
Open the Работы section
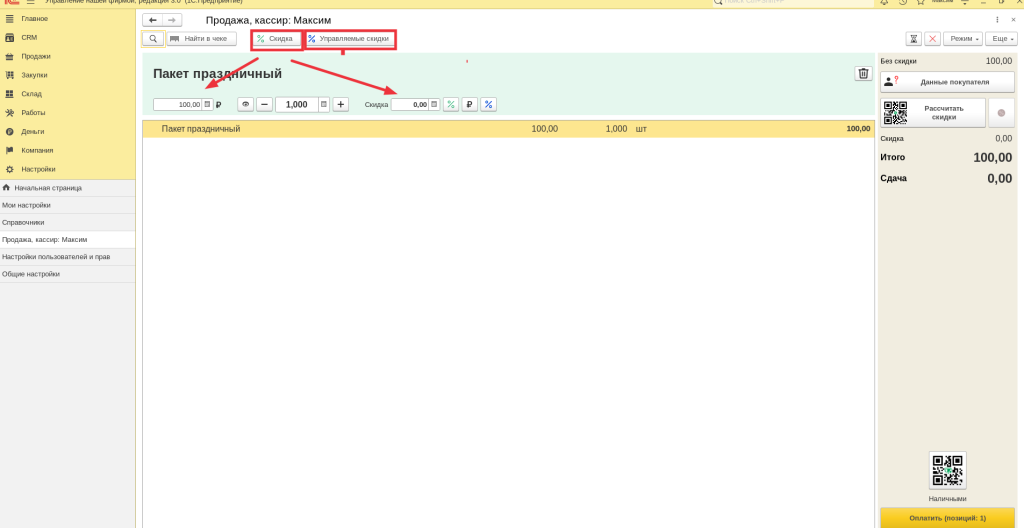33,112
